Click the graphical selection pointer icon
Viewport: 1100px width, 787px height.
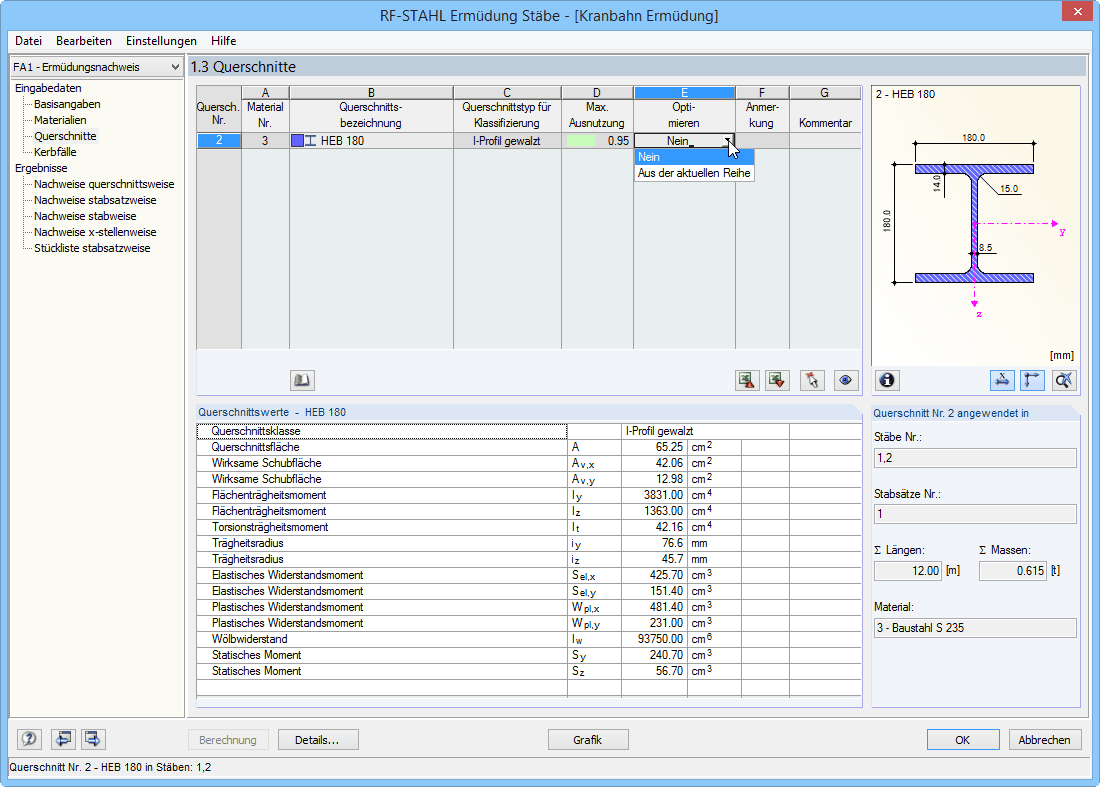[x=812, y=380]
